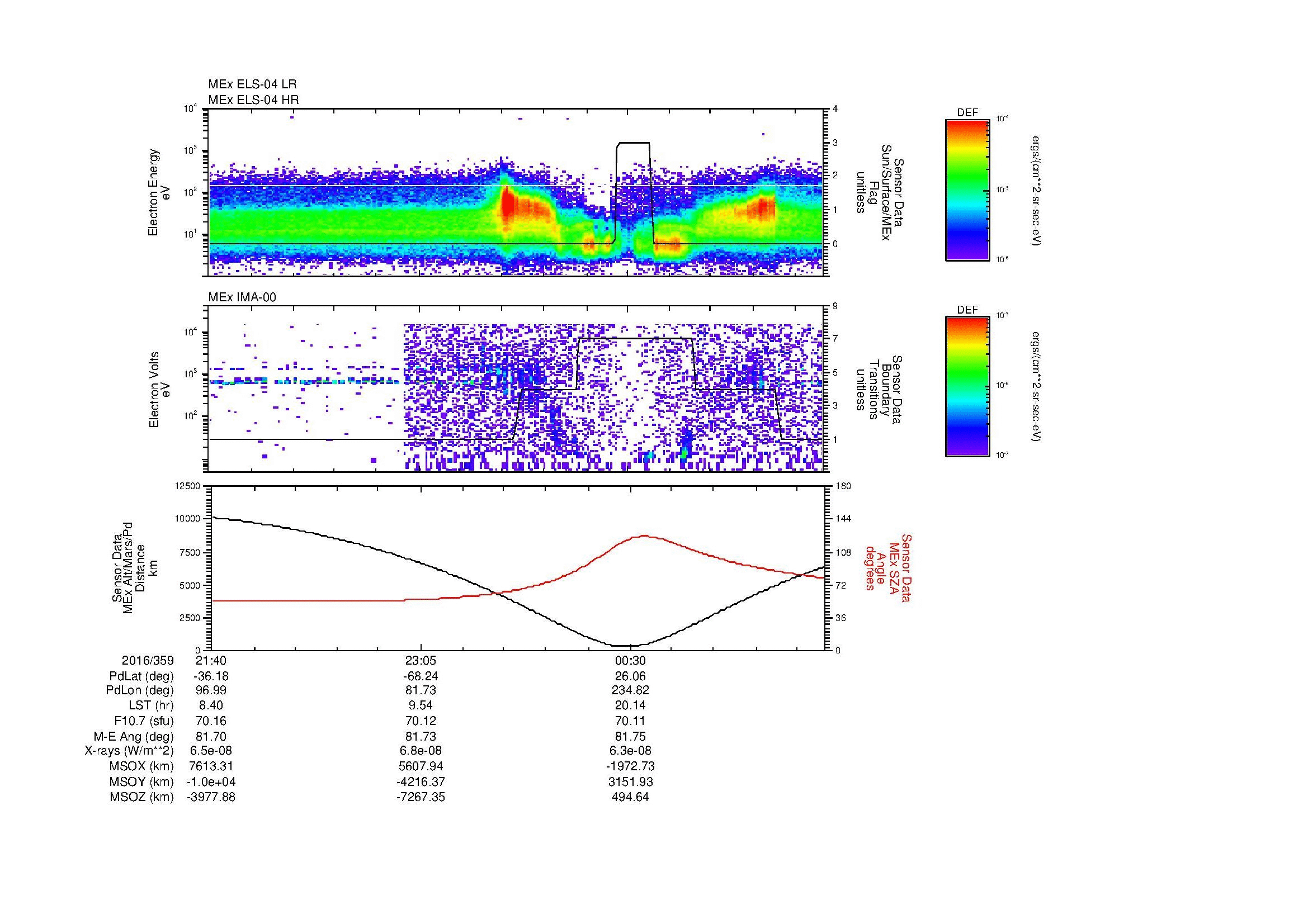The height and width of the screenshot is (924, 1308).
Task: Click PdLat value -68.24
Action: coord(421,676)
